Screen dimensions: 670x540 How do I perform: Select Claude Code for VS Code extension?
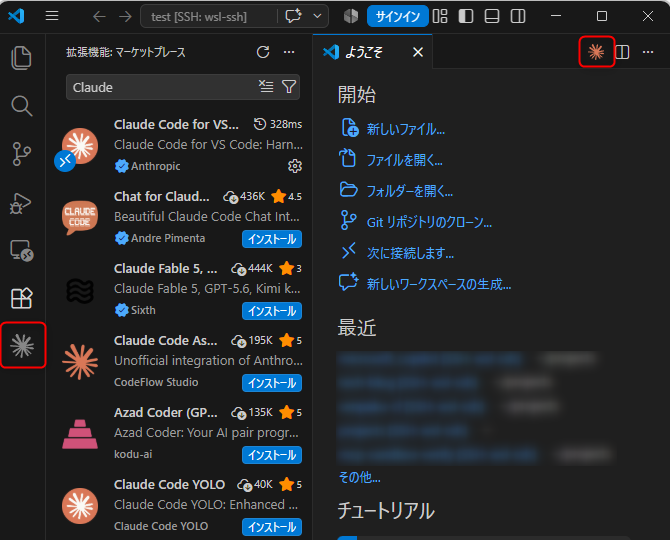179,145
